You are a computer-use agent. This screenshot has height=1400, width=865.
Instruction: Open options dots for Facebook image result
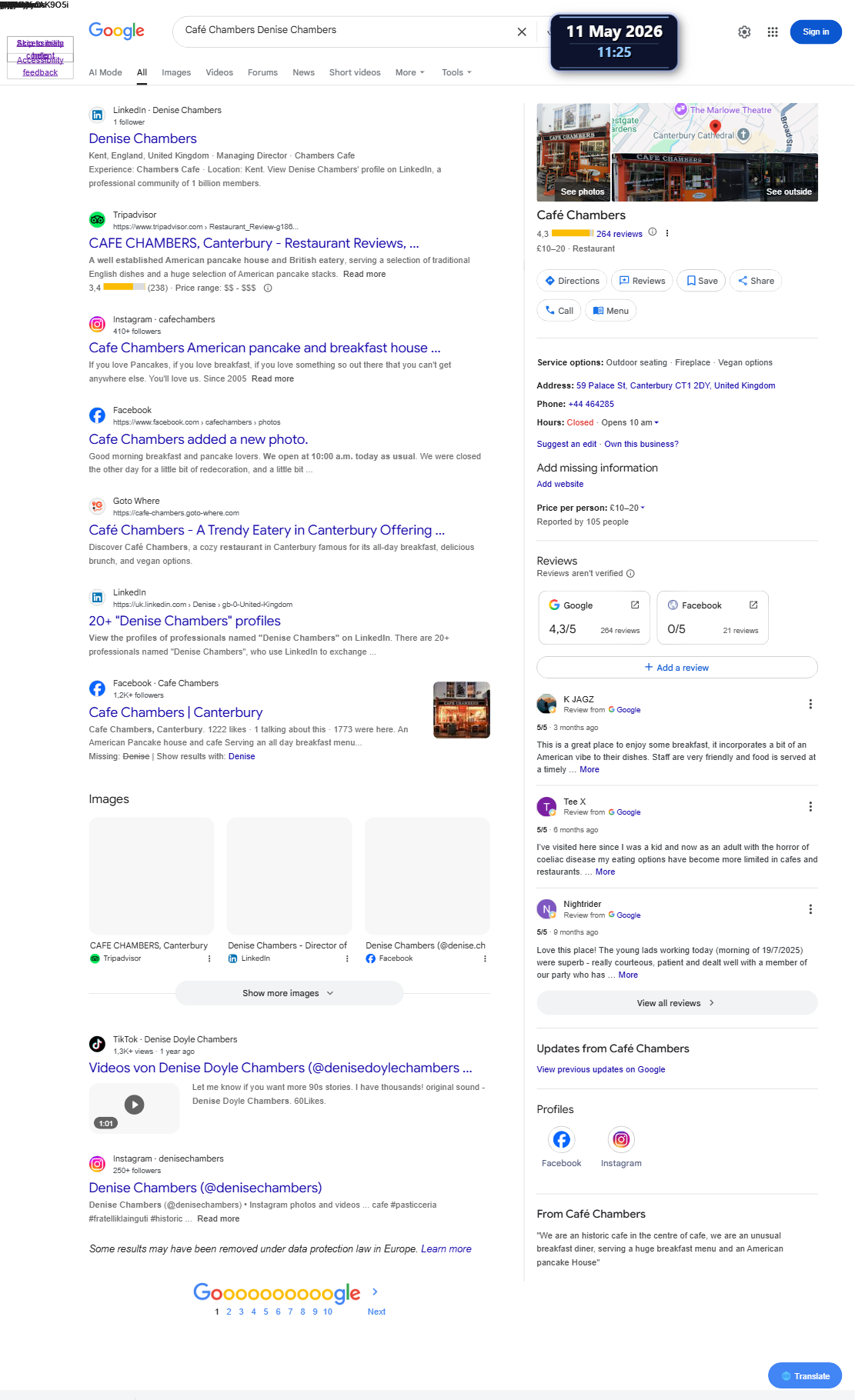[485, 958]
